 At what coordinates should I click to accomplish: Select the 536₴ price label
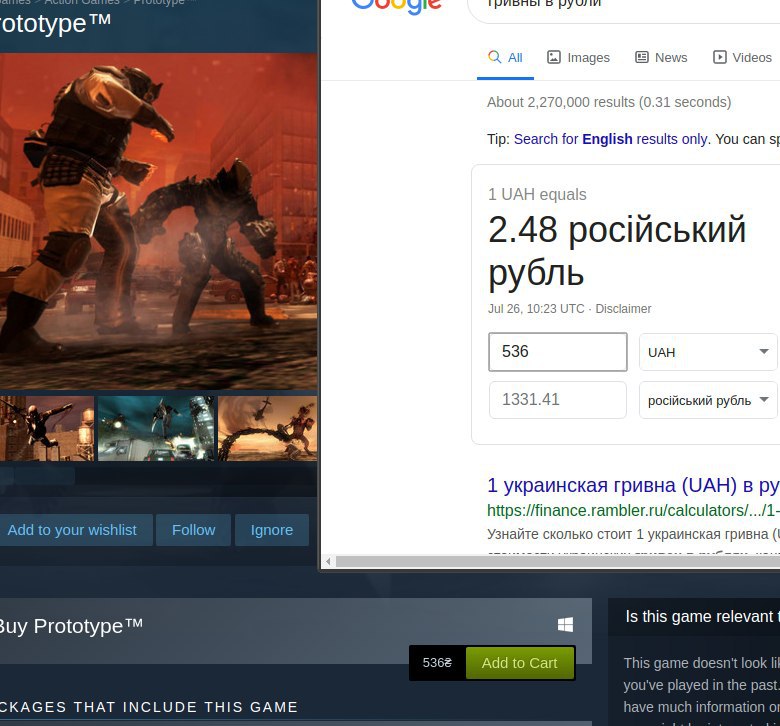(437, 663)
